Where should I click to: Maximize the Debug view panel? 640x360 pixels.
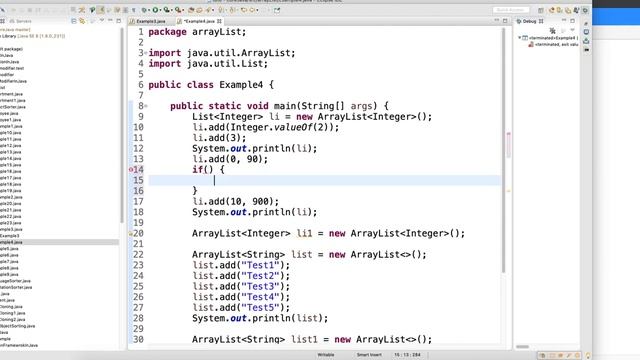click(x=573, y=20)
